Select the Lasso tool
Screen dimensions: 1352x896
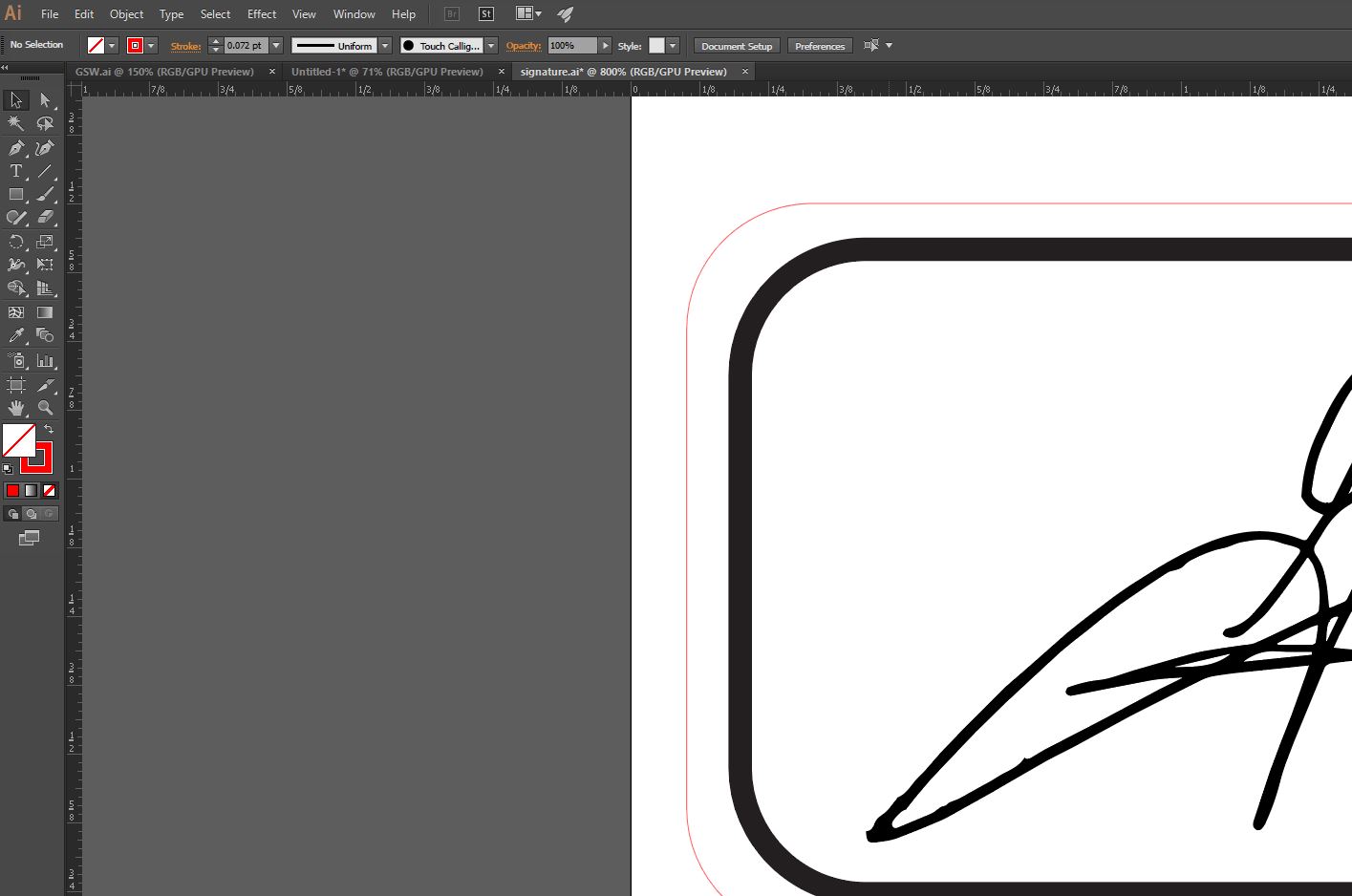45,123
